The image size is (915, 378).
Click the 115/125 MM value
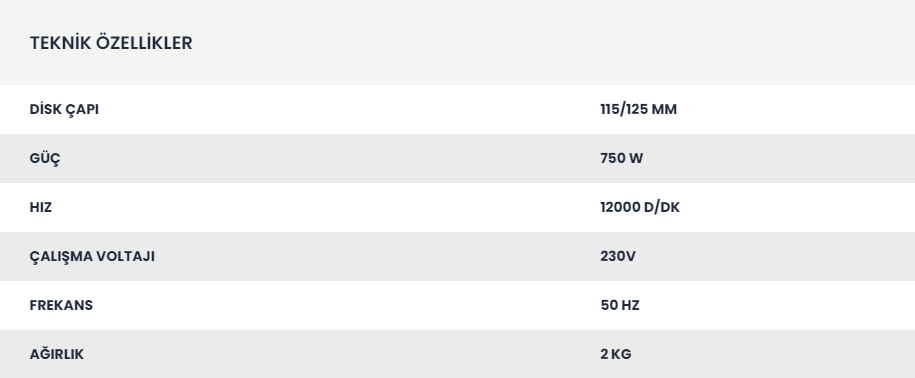click(x=638, y=110)
